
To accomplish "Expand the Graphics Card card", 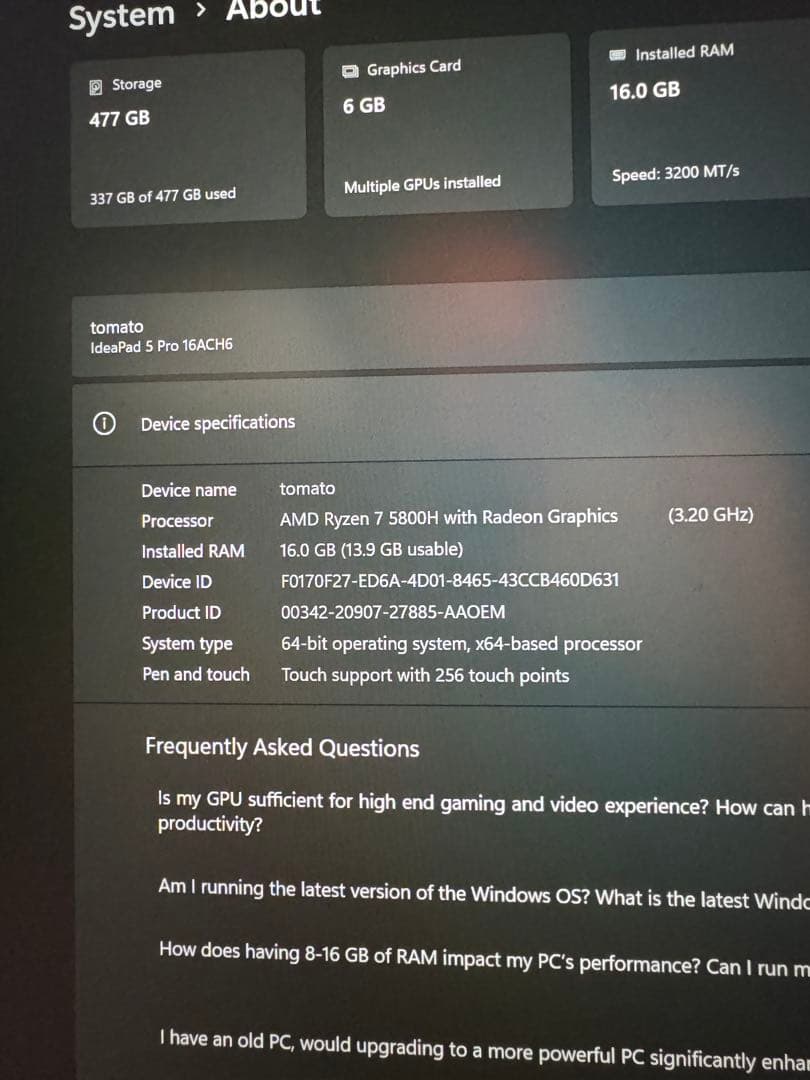I will click(447, 120).
